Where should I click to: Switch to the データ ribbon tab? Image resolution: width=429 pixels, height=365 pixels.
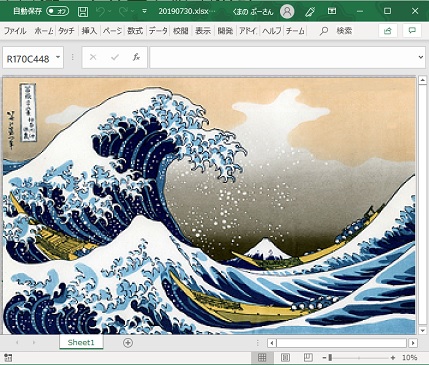tap(158, 31)
